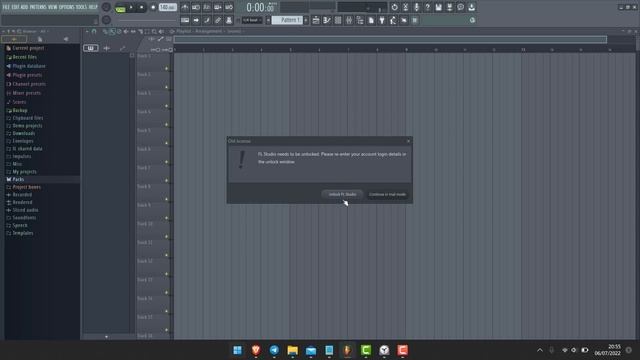Viewport: 640px width, 360px height.
Task: Toggle the loop recording icon
Action: coord(229,7)
